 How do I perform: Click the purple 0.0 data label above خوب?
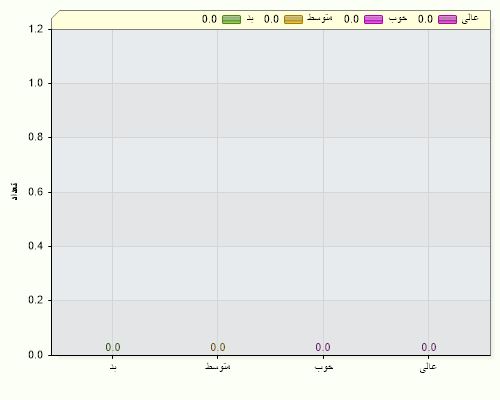323,347
